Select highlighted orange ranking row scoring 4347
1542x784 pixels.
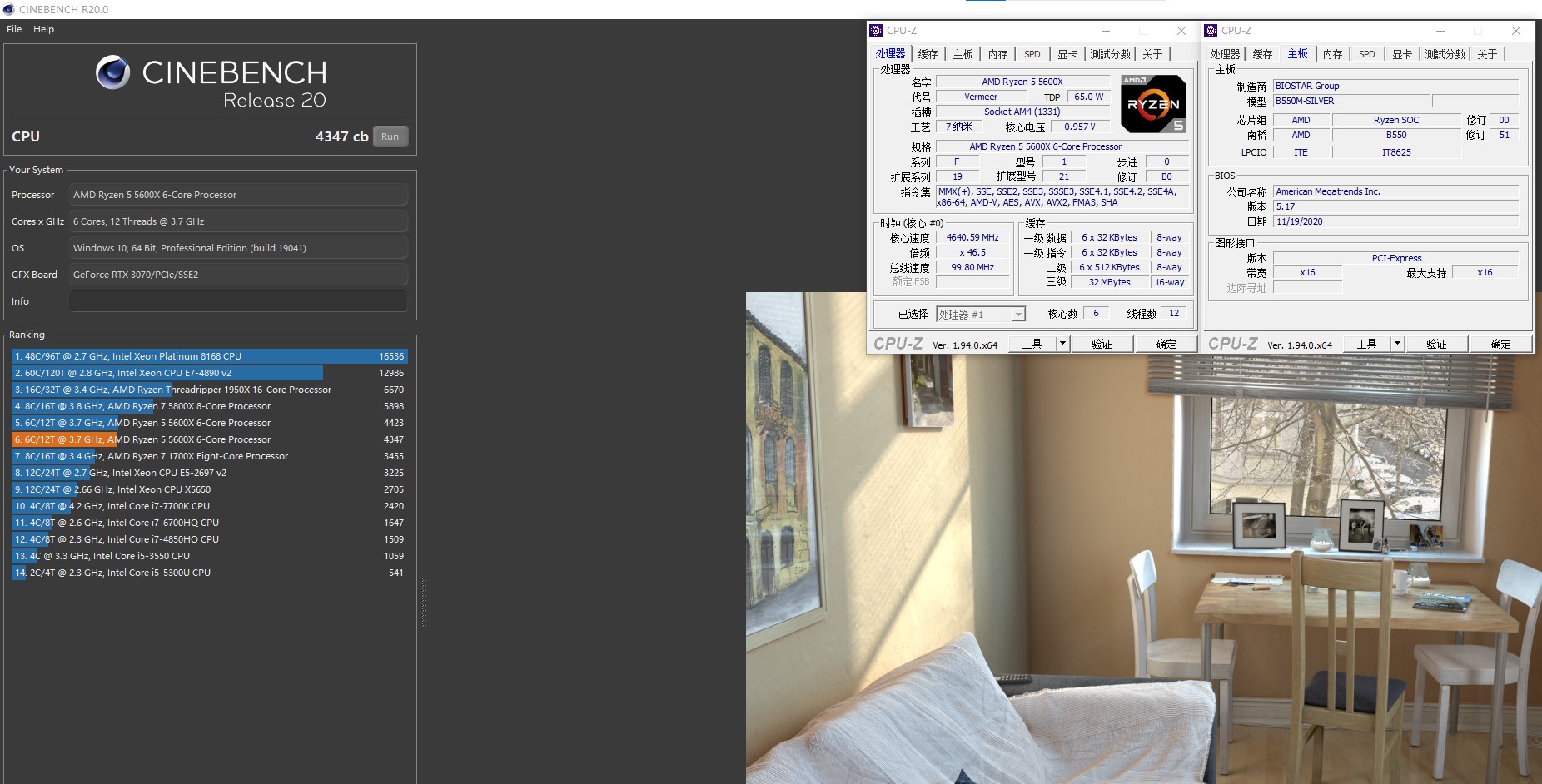click(x=210, y=439)
